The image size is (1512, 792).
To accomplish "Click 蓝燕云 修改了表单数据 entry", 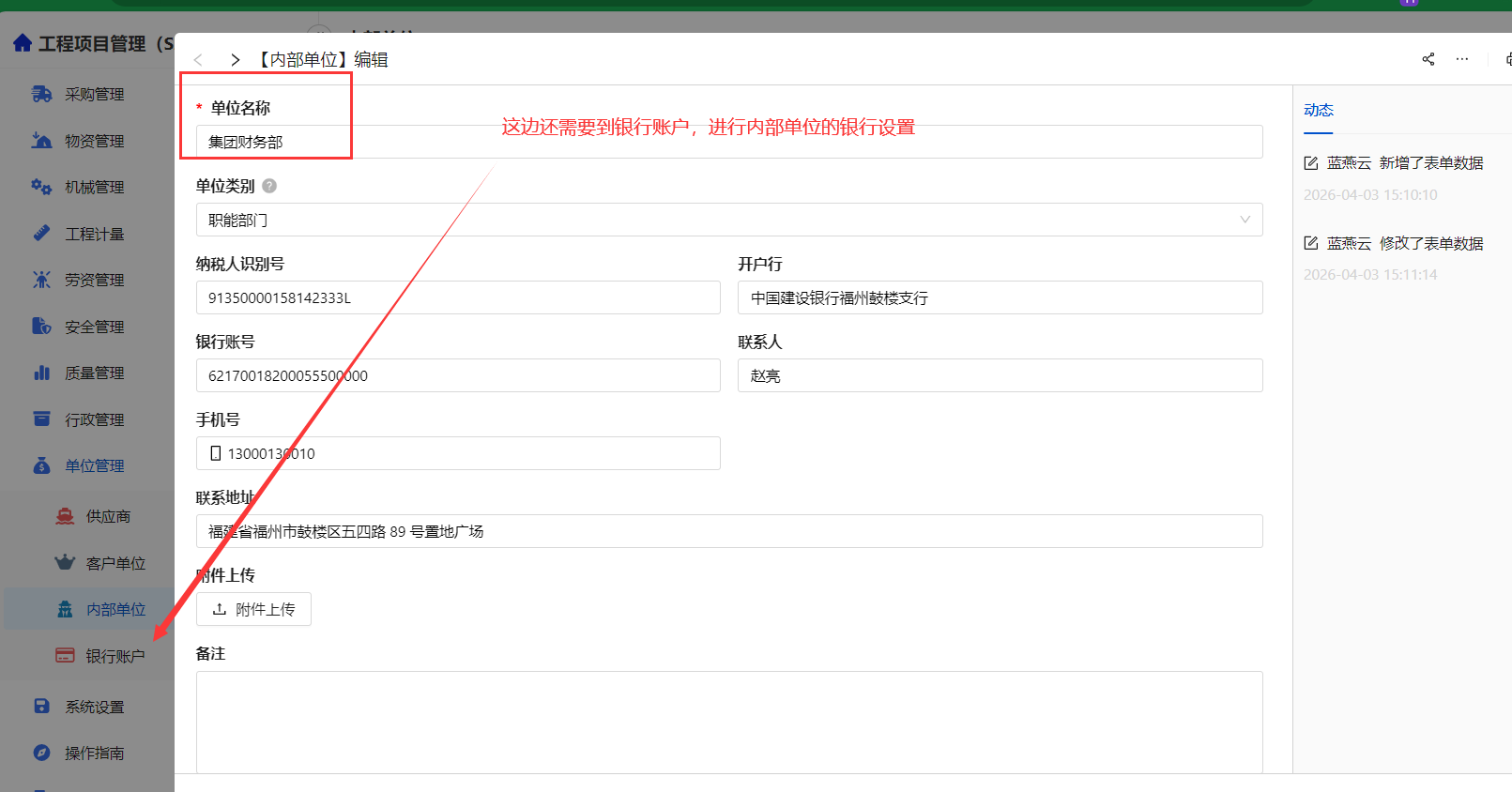I will coord(1405,243).
